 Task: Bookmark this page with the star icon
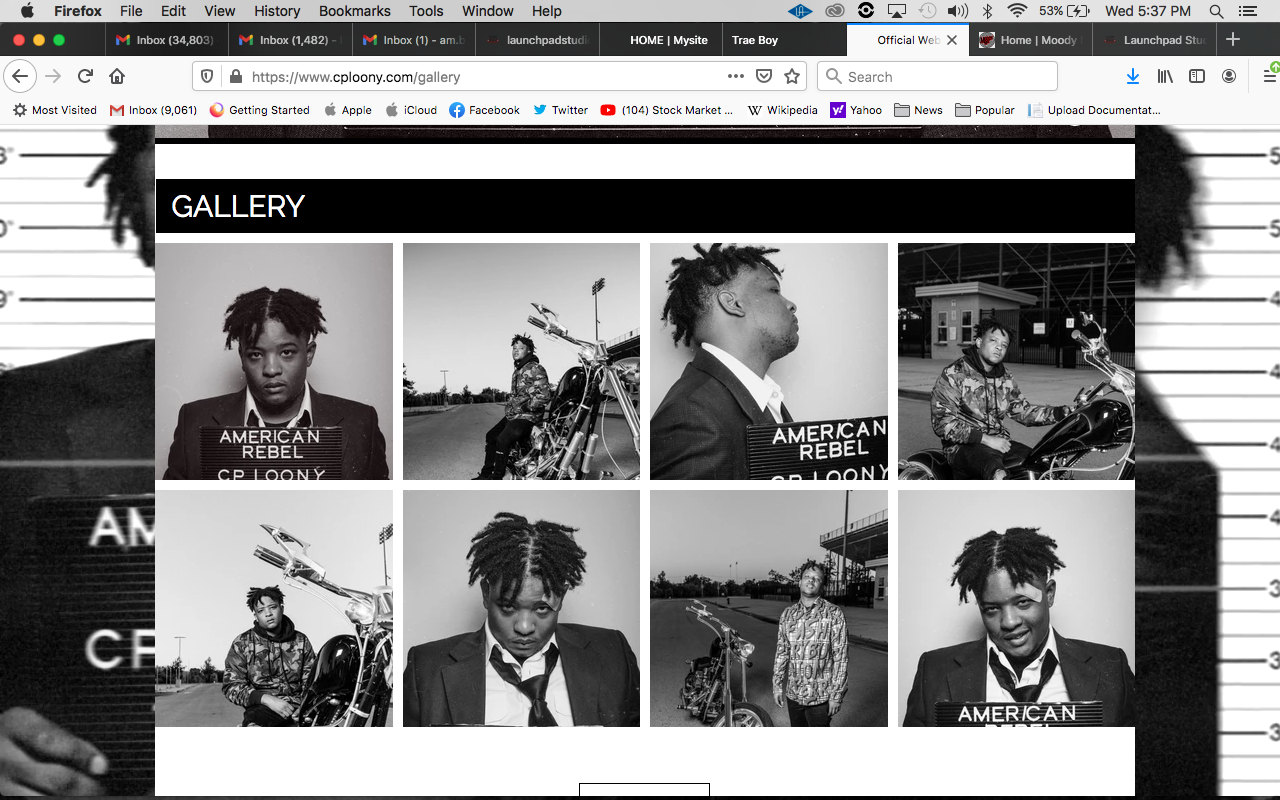(792, 76)
